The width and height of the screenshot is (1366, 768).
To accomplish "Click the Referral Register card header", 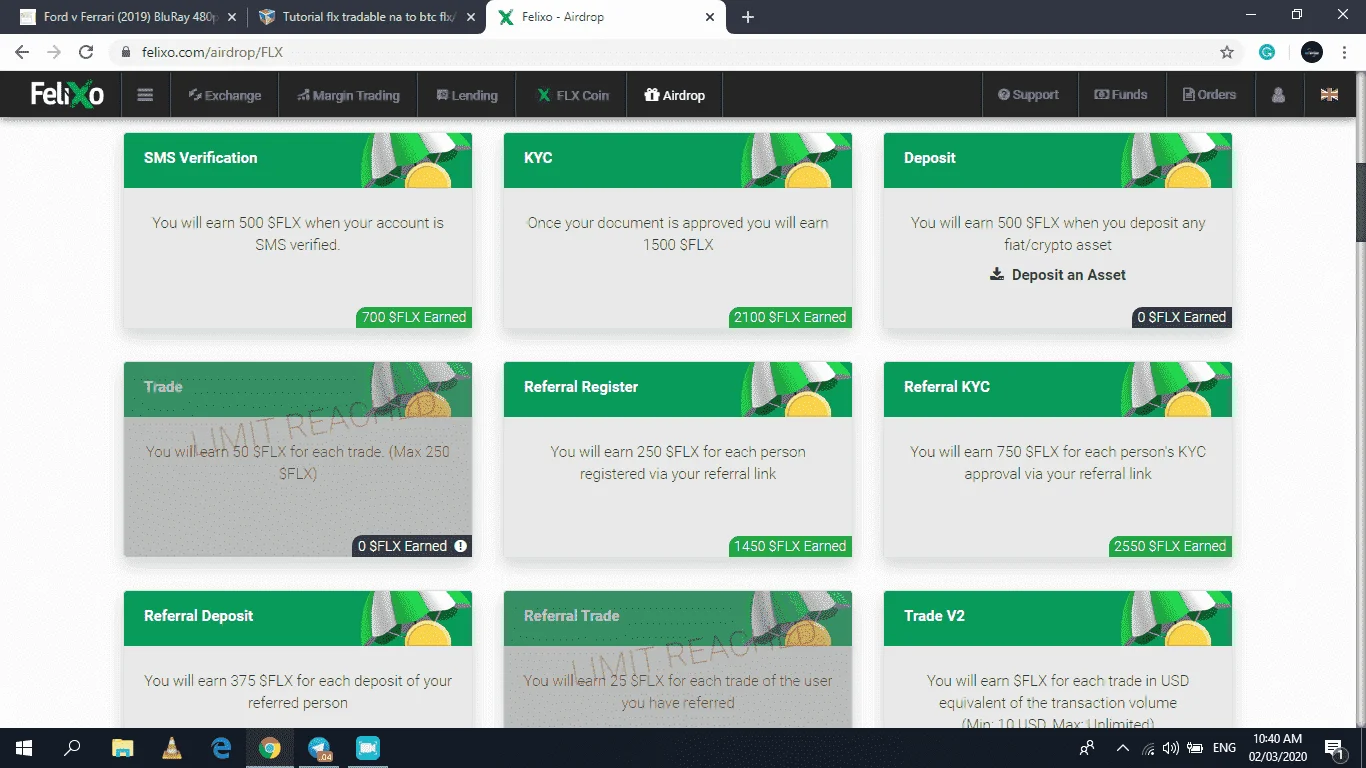I will [x=678, y=389].
